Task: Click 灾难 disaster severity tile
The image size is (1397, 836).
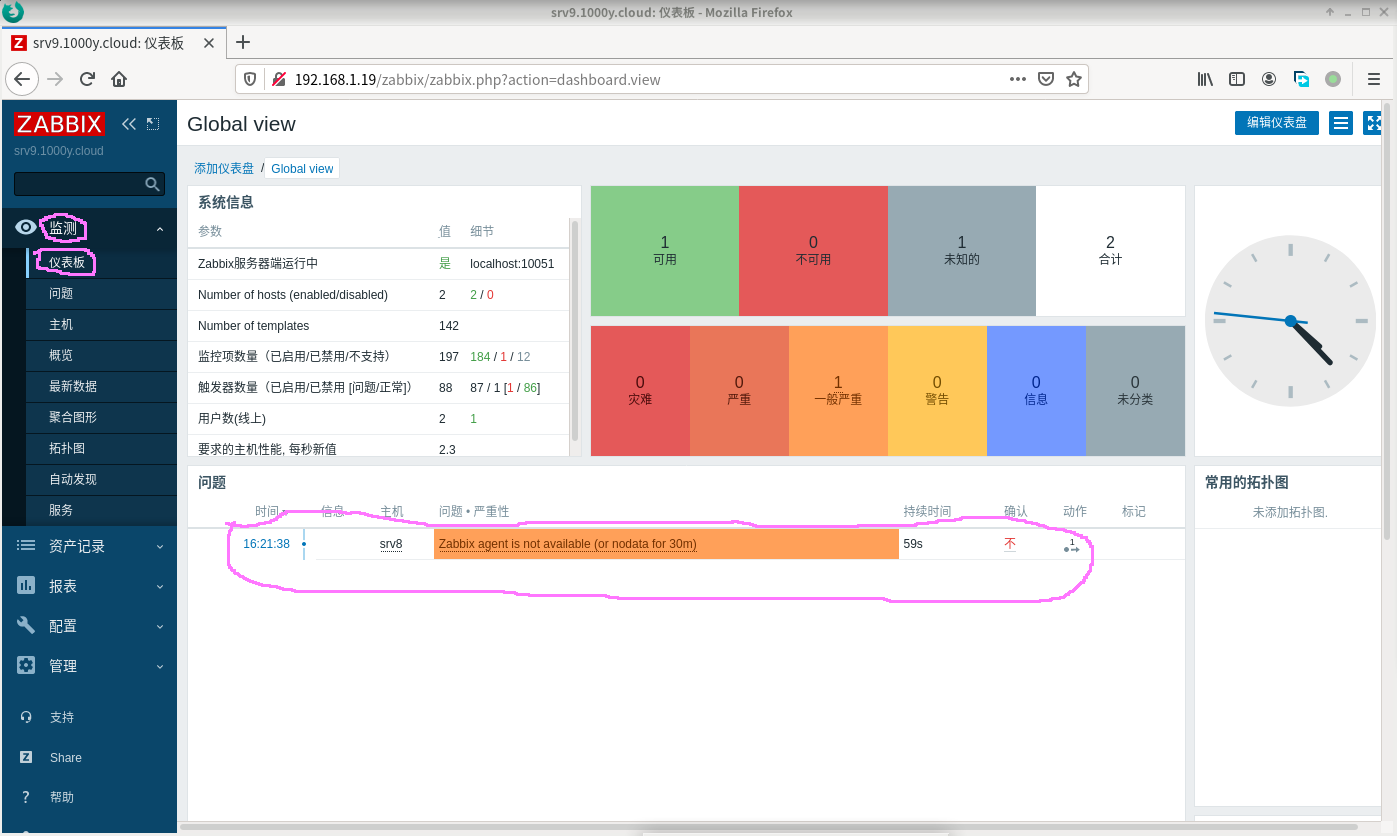Action: pyautogui.click(x=640, y=391)
